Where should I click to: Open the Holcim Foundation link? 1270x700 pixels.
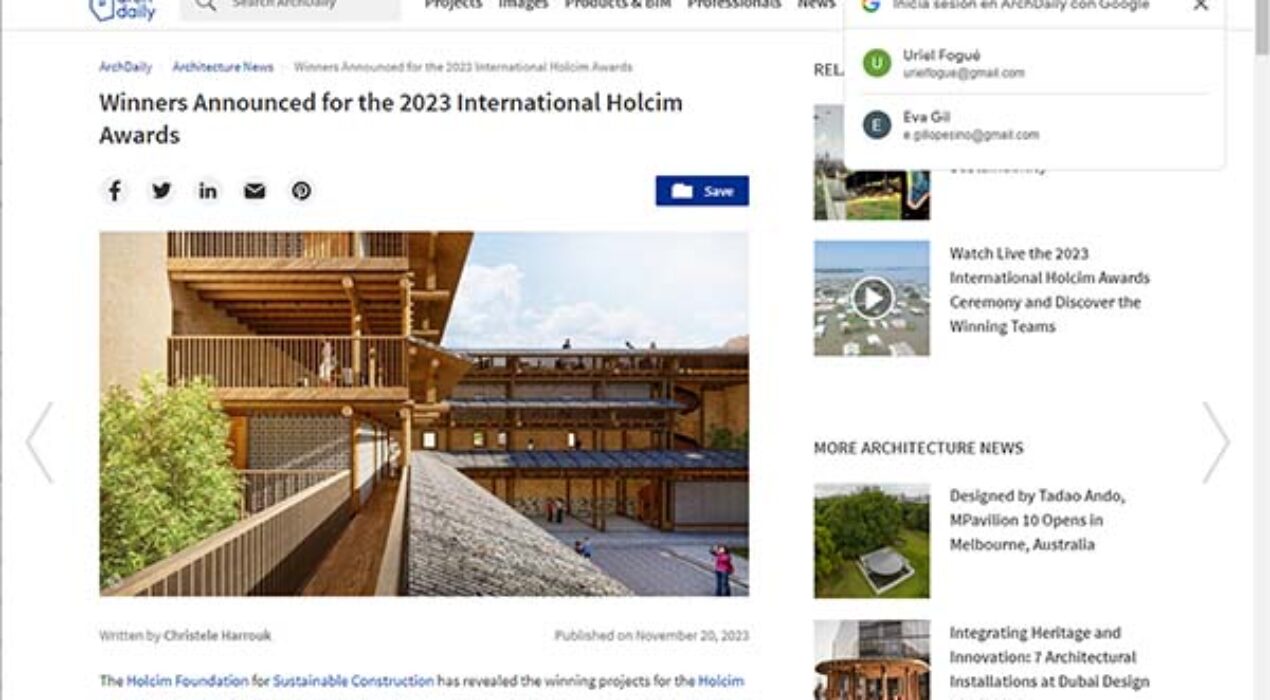point(187,681)
